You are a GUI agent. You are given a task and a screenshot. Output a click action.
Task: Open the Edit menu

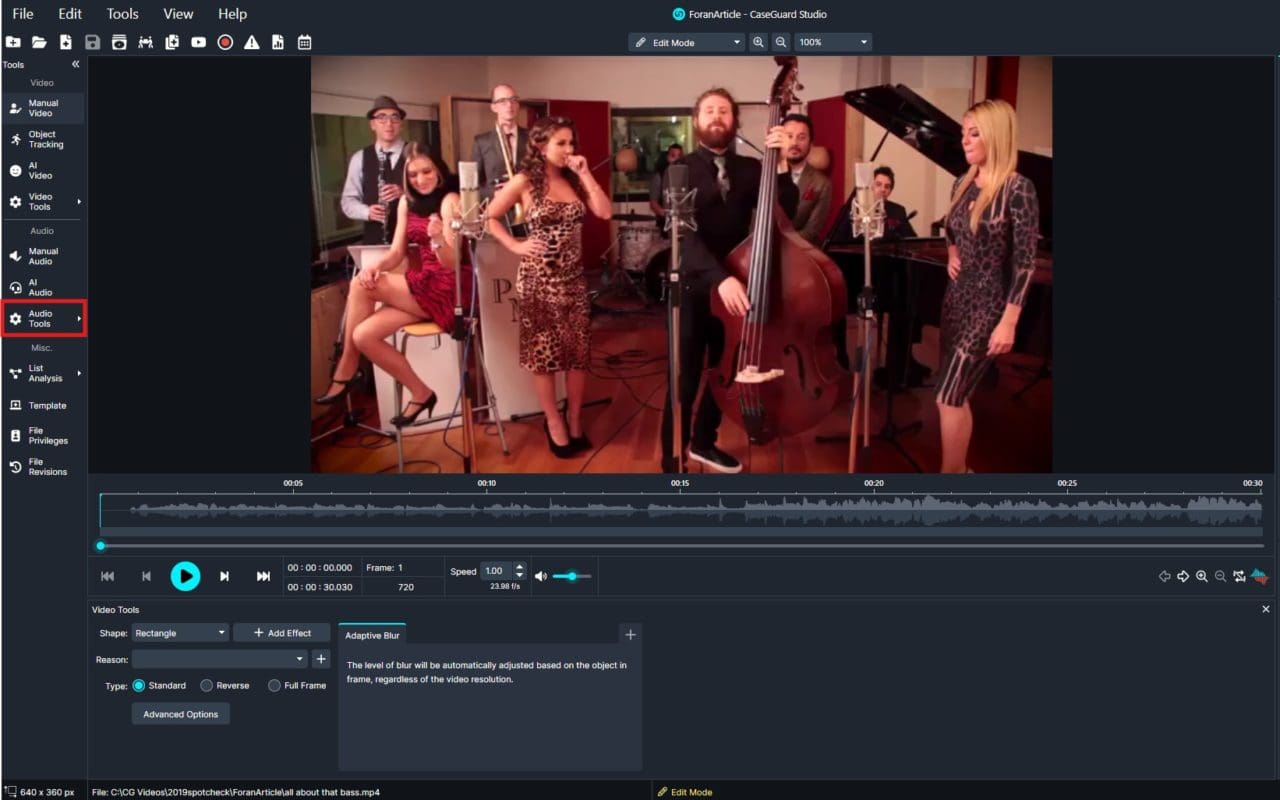70,14
